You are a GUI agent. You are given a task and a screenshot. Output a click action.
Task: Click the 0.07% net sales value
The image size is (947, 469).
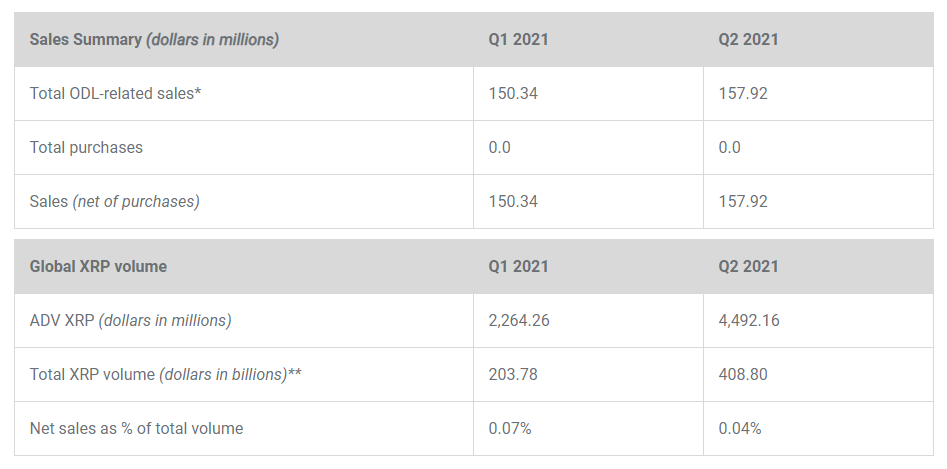[510, 429]
